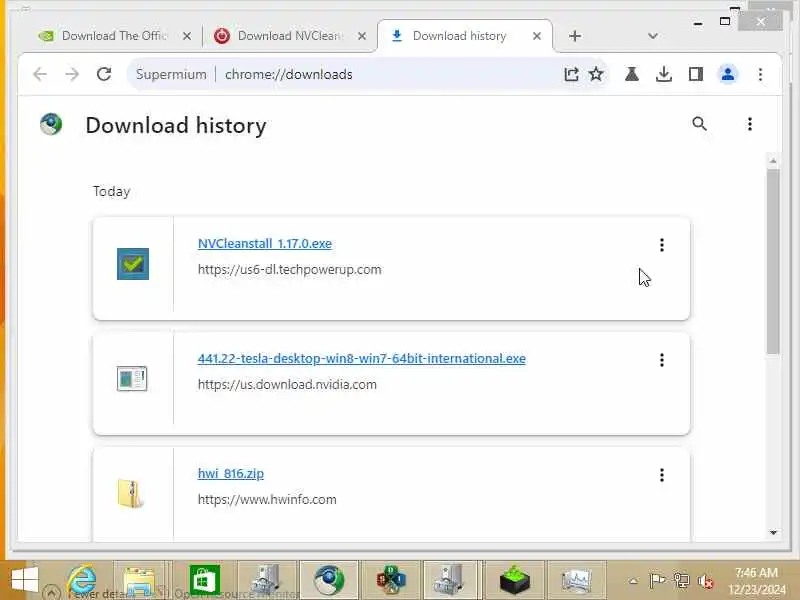This screenshot has width=800, height=600.
Task: Click the https://us6-dl.techpowerup.com source URL
Action: pyautogui.click(x=289, y=270)
